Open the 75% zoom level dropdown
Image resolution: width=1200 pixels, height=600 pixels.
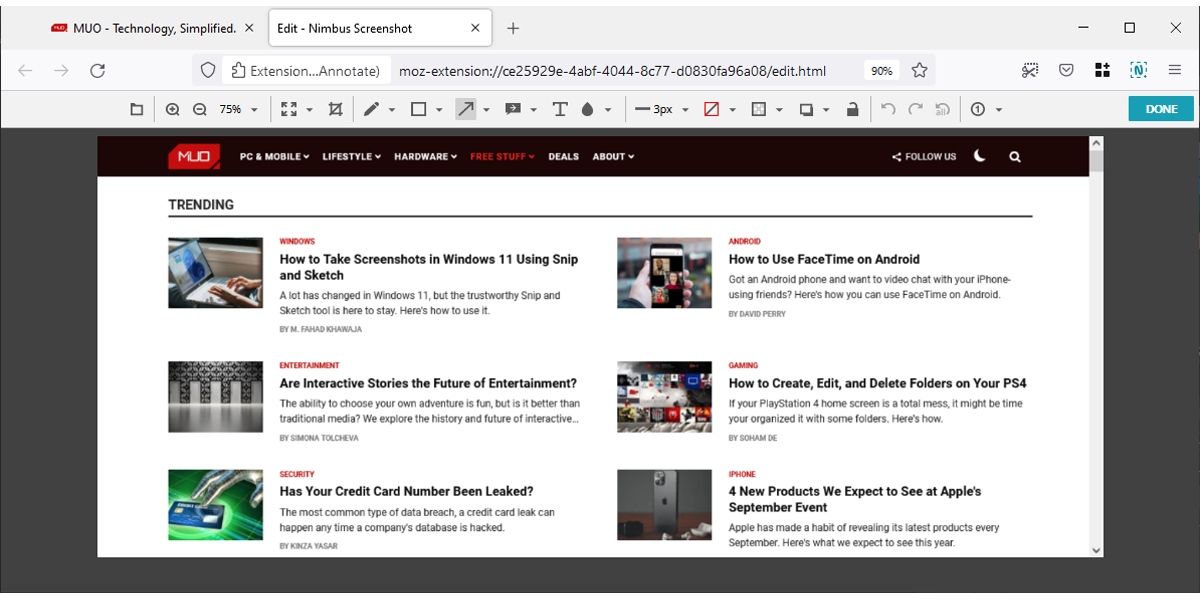pyautogui.click(x=241, y=109)
